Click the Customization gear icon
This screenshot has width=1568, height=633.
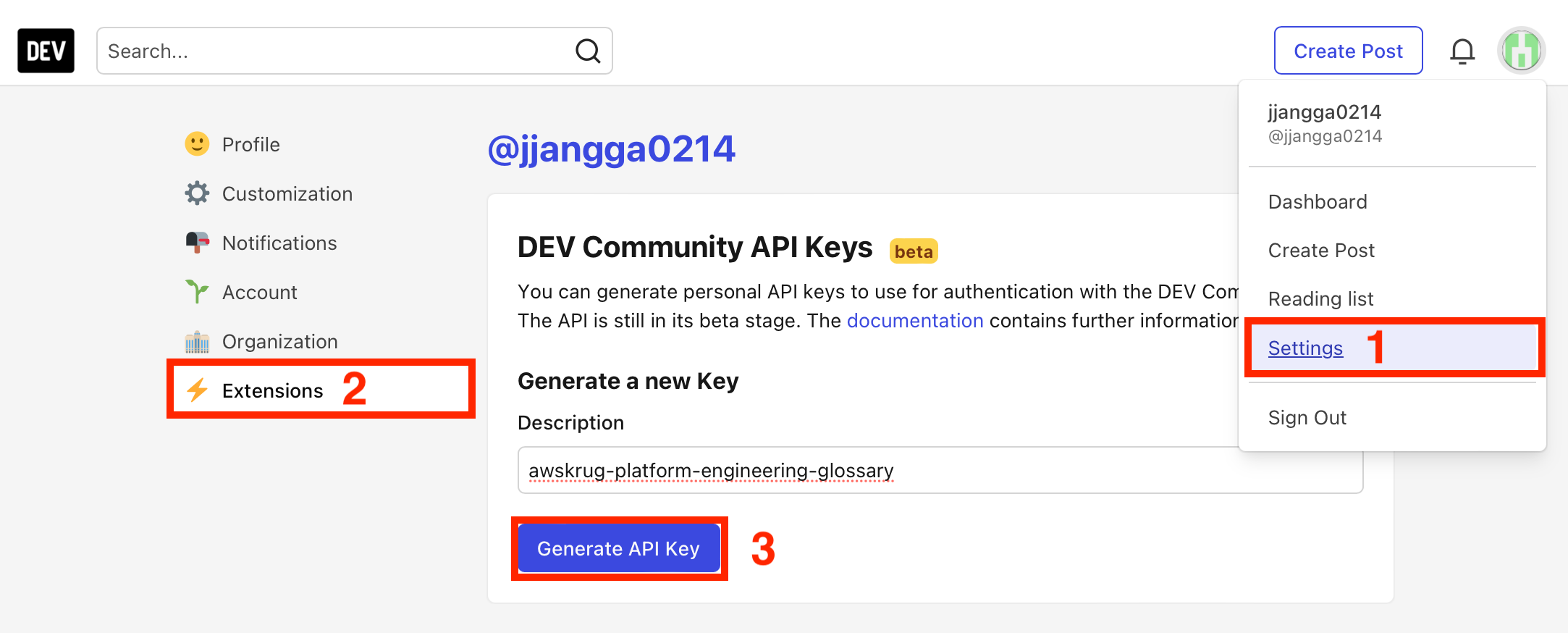click(x=197, y=193)
